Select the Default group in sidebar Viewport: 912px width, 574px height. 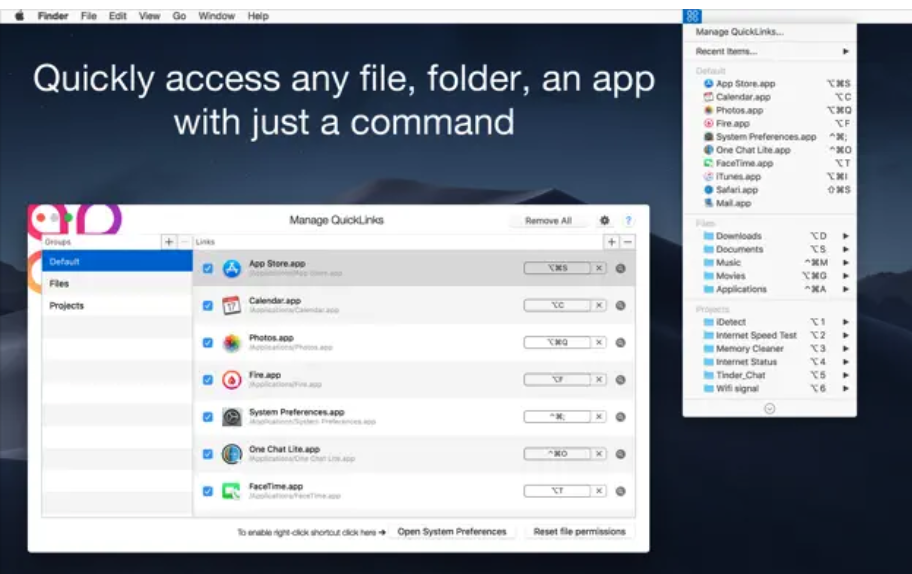pyautogui.click(x=117, y=262)
